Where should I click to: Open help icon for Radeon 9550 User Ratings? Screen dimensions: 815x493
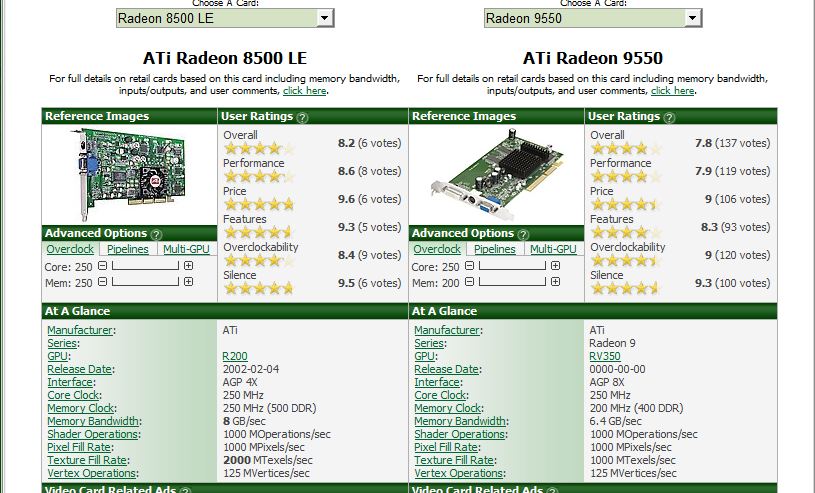pyautogui.click(x=669, y=118)
